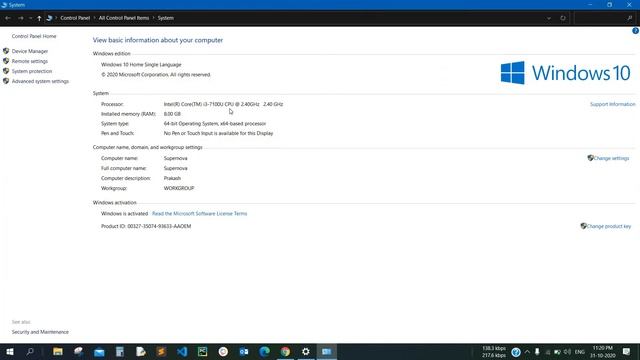Viewport: 640px width, 360px height.
Task: Click the ENG language indicator
Action: tap(580, 351)
